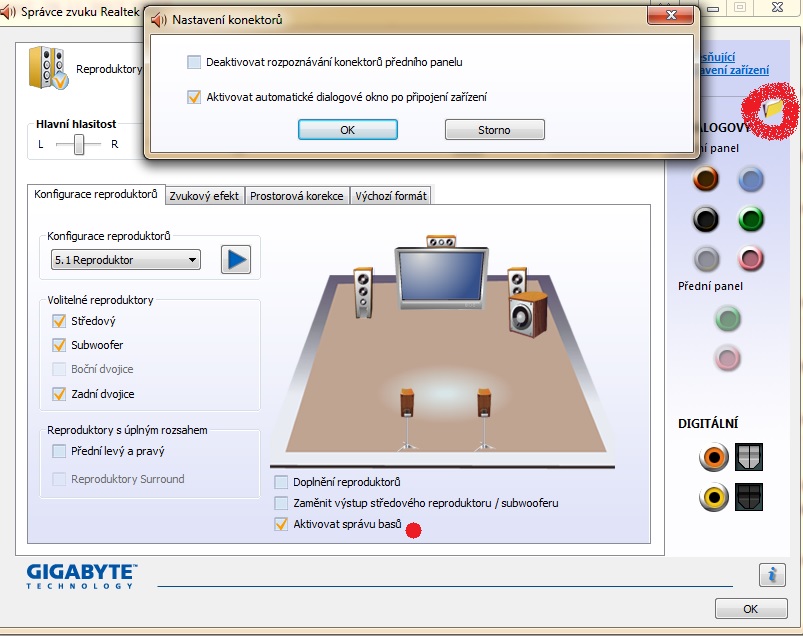Open the advanced device settings link
The width and height of the screenshot is (803, 636).
pyautogui.click(x=734, y=63)
